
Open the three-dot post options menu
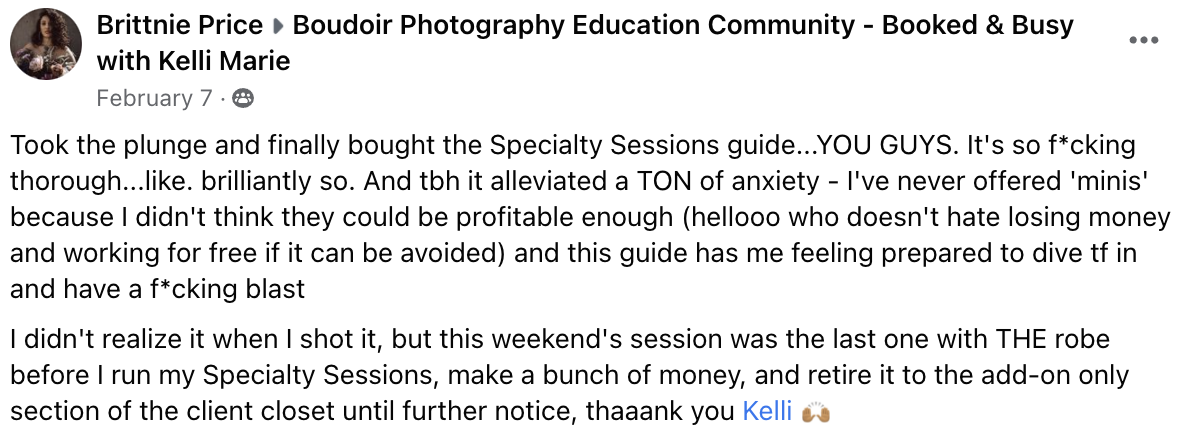(x=1143, y=40)
